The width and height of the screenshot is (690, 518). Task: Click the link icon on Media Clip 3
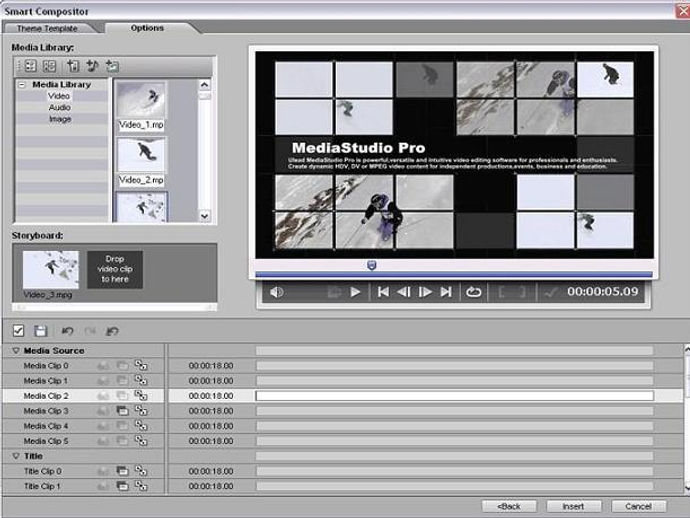[x=141, y=411]
